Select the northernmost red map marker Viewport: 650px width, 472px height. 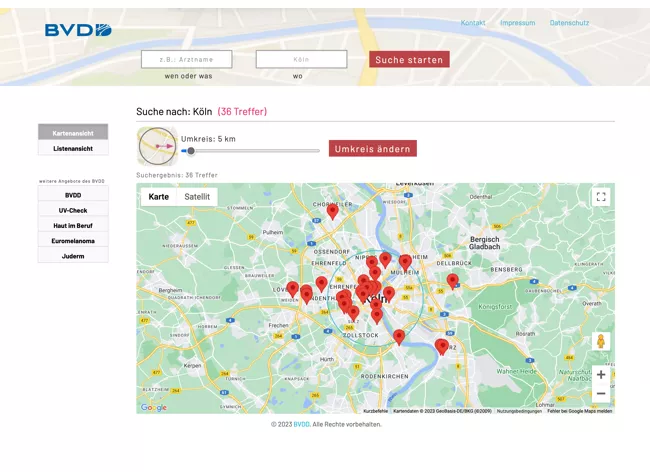(x=333, y=211)
